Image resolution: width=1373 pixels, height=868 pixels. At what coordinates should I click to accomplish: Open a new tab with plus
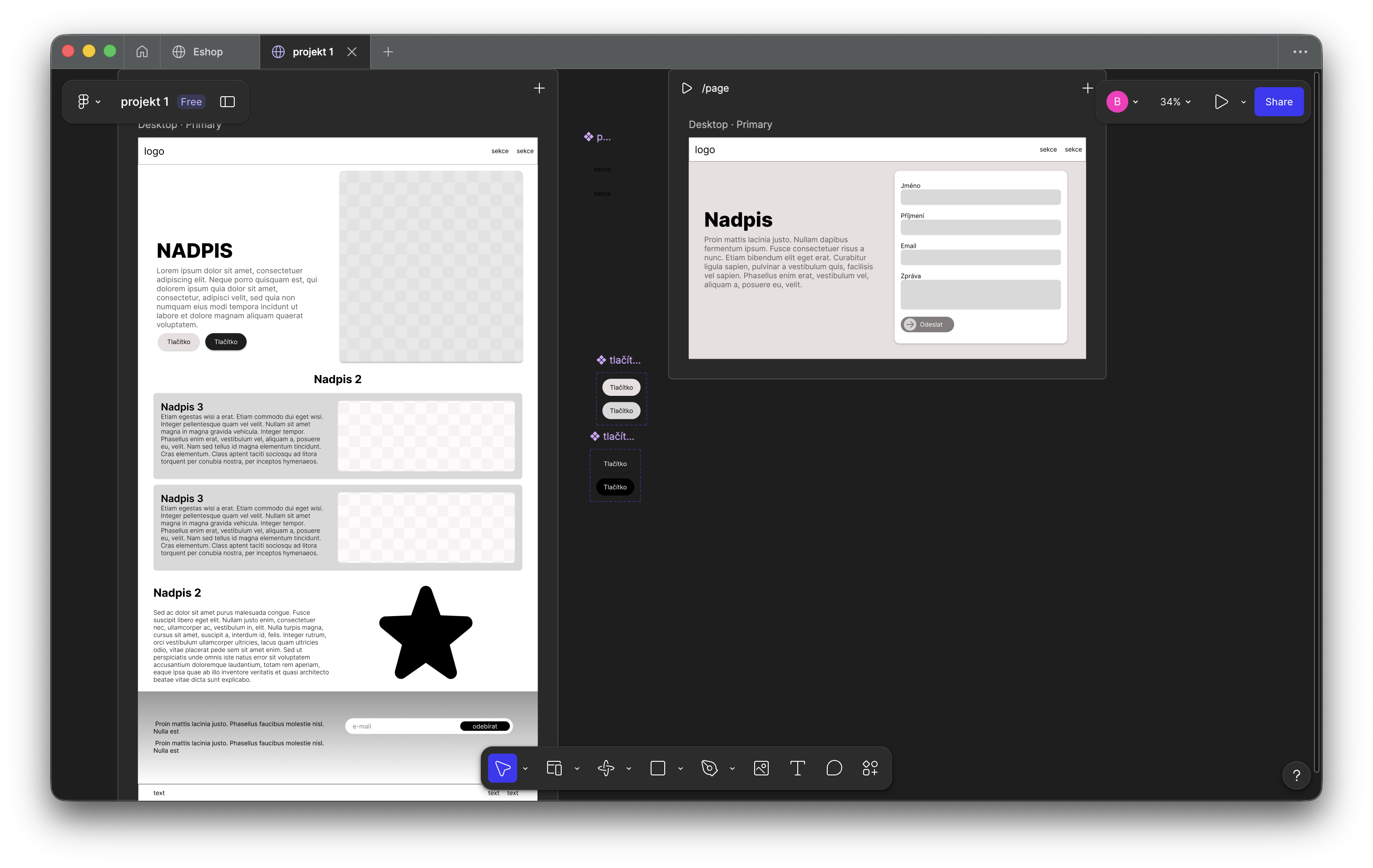click(x=388, y=51)
